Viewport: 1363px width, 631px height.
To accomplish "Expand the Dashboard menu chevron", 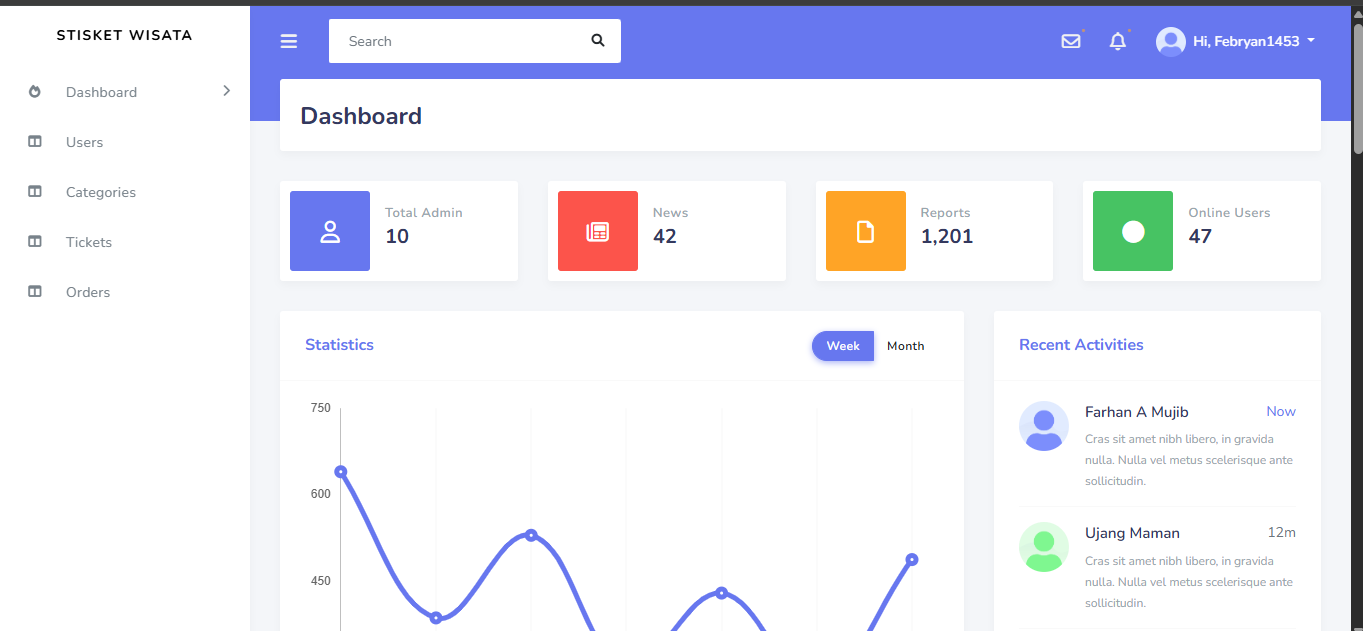I will [227, 91].
